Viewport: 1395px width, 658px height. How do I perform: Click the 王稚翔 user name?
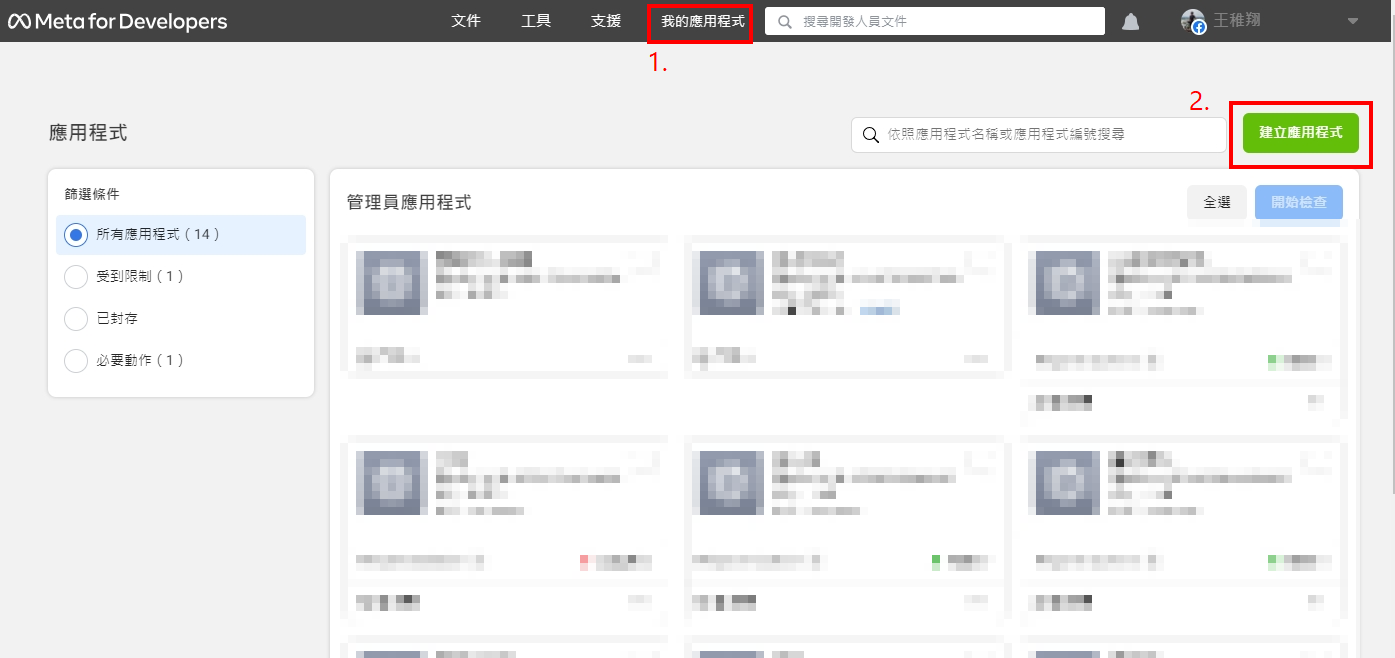click(1236, 21)
